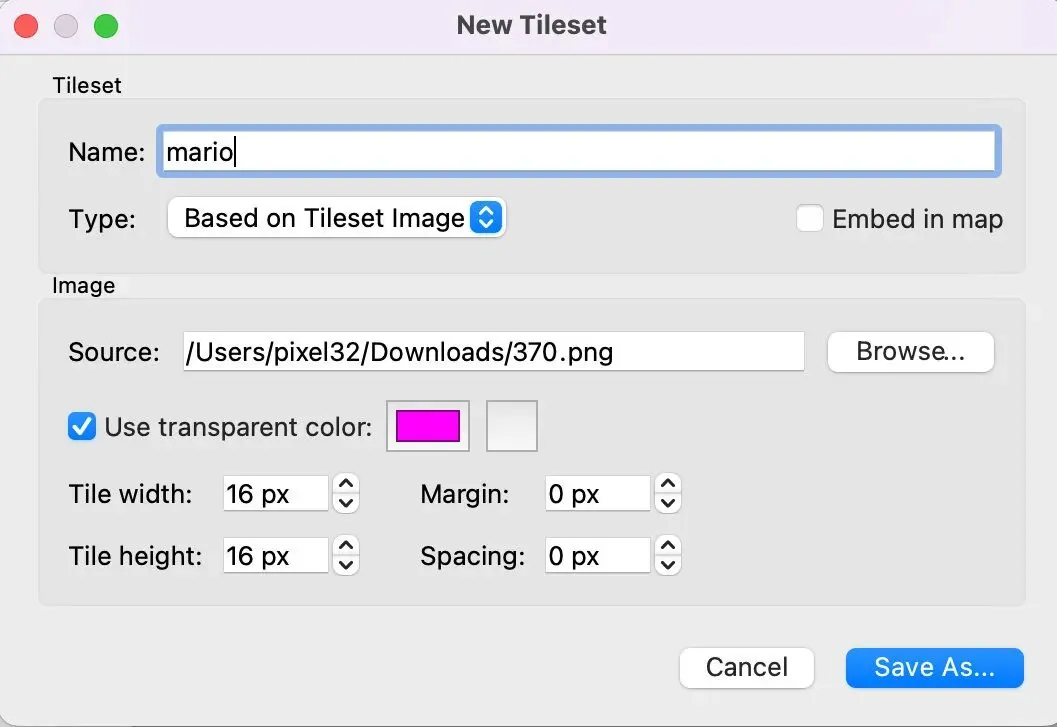Click the gray button beside the magenta swatch
The height and width of the screenshot is (727, 1057).
[x=512, y=426]
